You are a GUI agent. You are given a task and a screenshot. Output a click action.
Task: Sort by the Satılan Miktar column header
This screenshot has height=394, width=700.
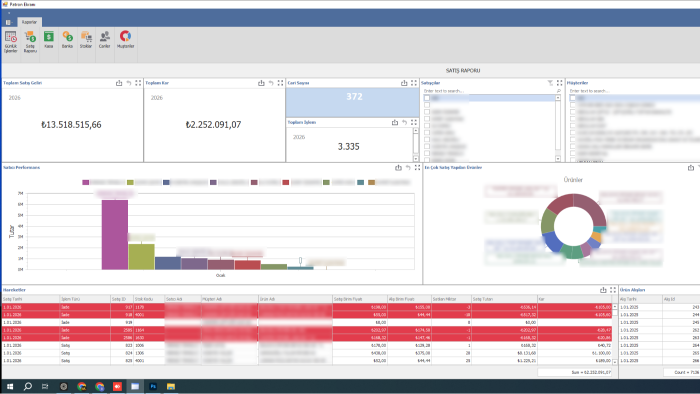pos(451,299)
